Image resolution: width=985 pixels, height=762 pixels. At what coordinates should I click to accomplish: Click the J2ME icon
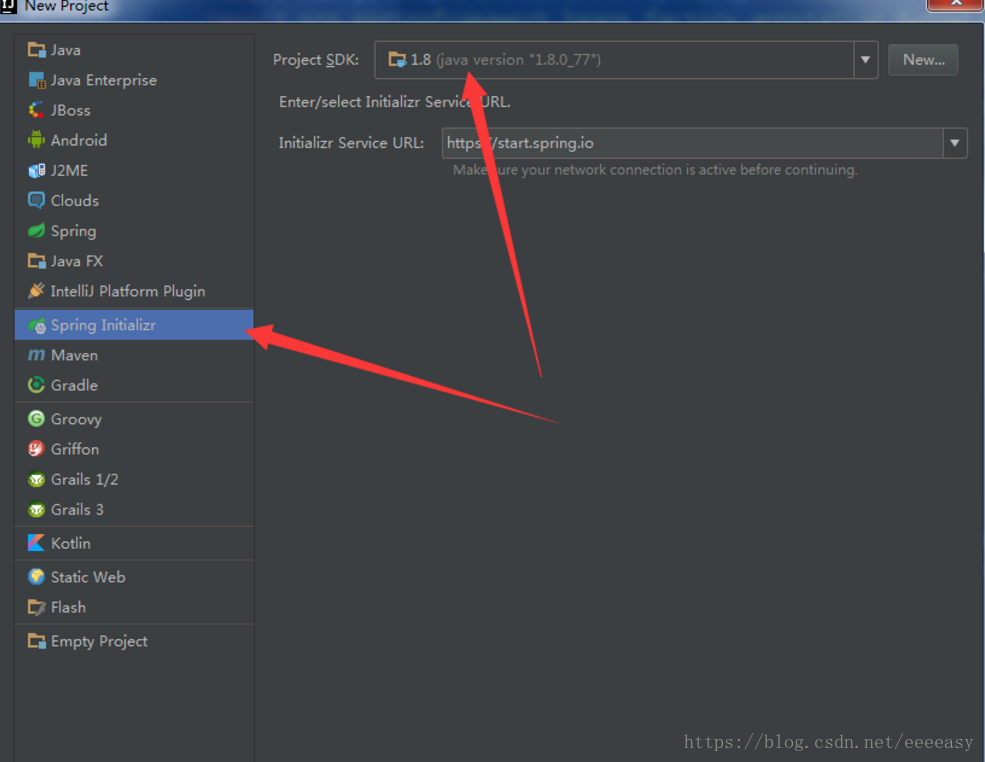pyautogui.click(x=36, y=170)
